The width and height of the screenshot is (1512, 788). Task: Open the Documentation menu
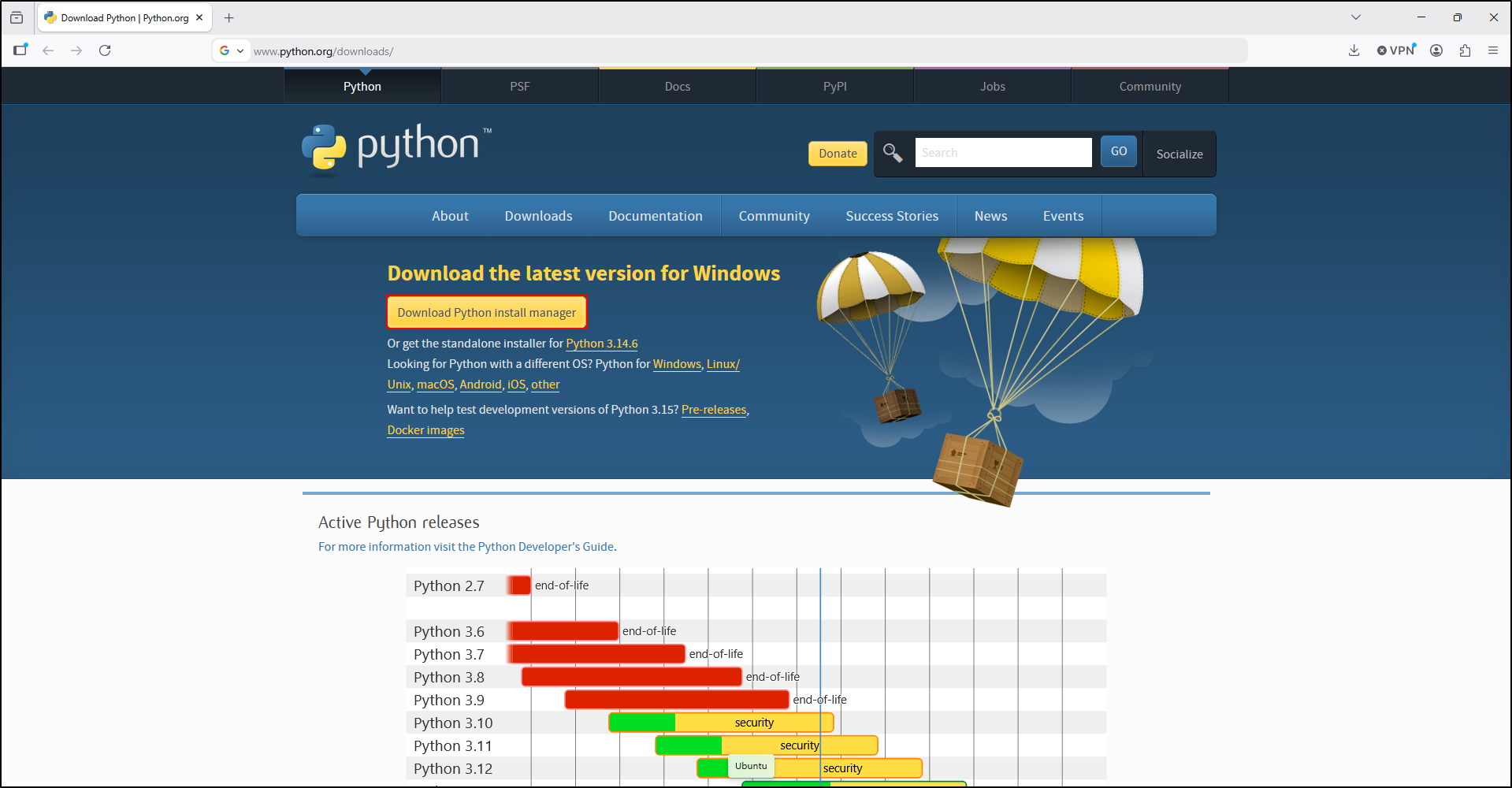(x=656, y=216)
